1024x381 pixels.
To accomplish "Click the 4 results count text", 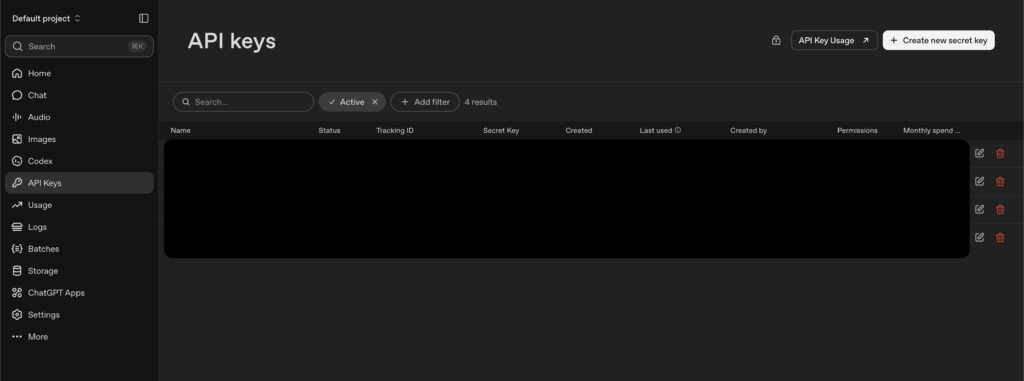I will [481, 102].
